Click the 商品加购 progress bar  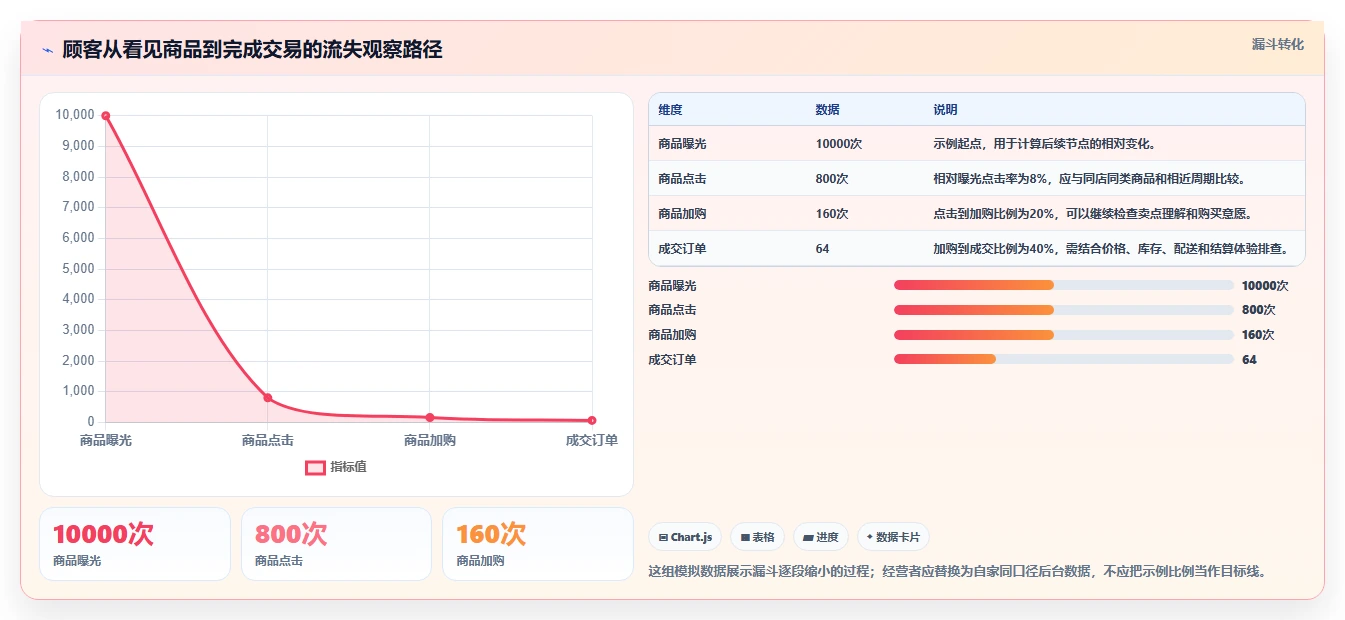pos(1063,335)
